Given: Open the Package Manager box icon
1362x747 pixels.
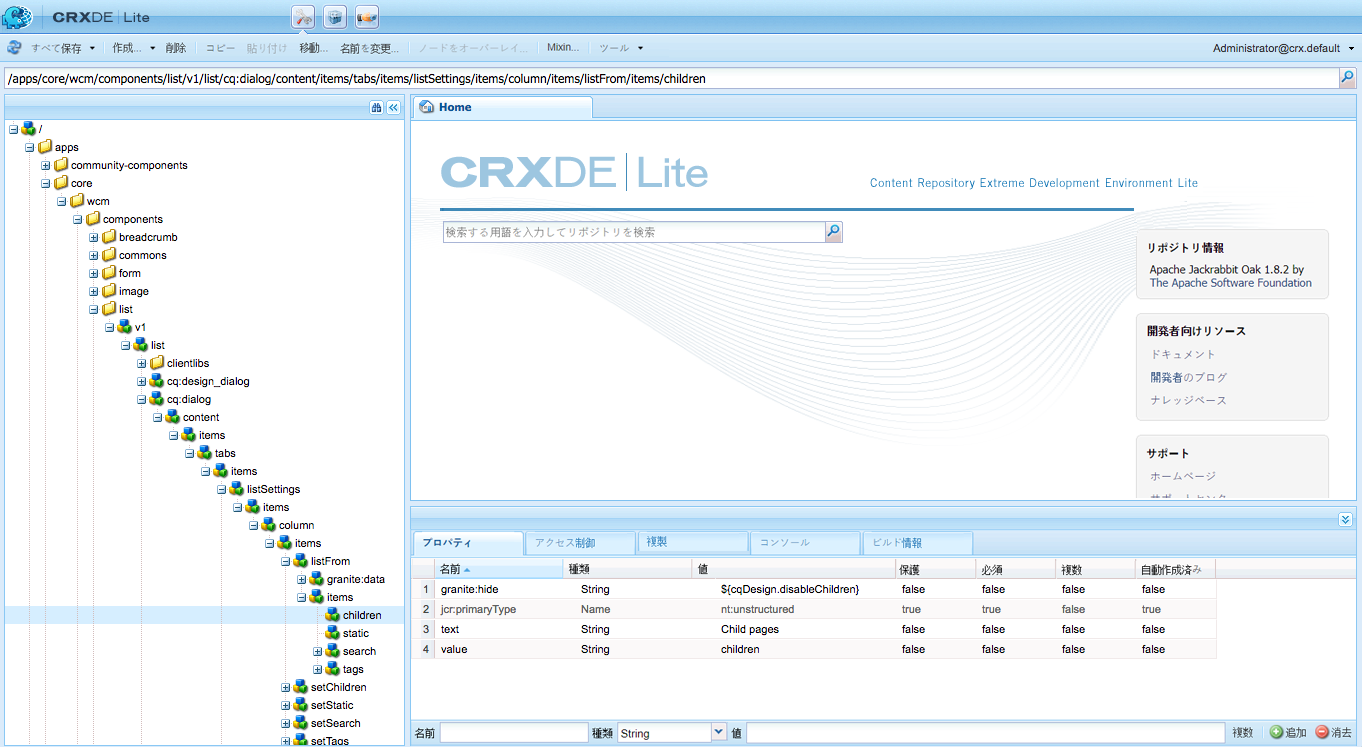Looking at the screenshot, I should point(335,17).
